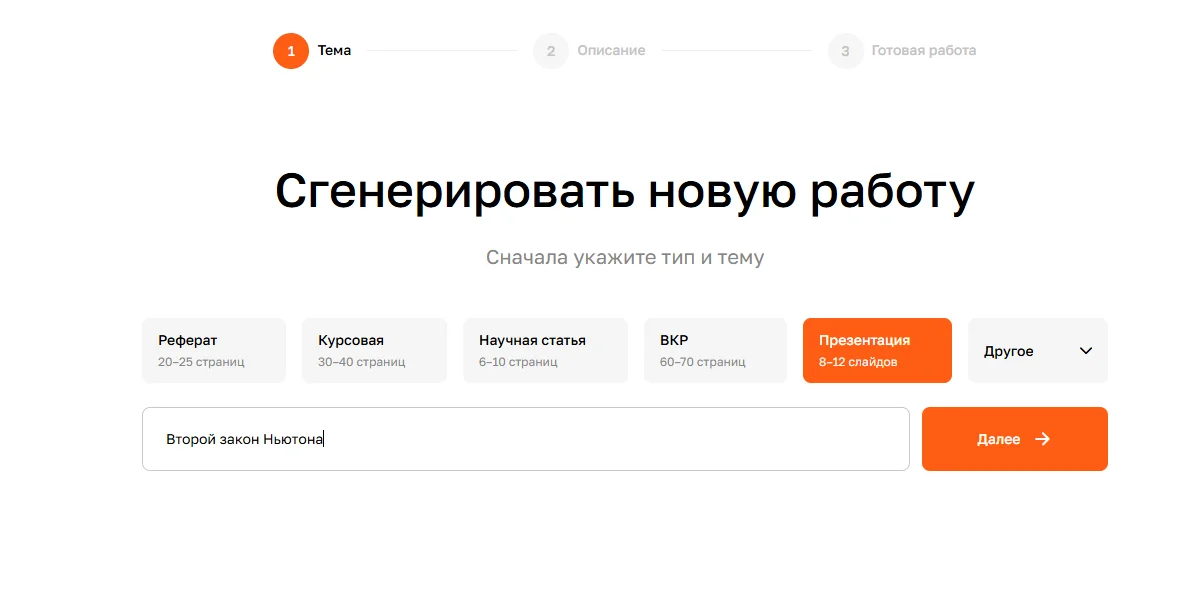
Task: Click the Описание step label
Action: (611, 51)
